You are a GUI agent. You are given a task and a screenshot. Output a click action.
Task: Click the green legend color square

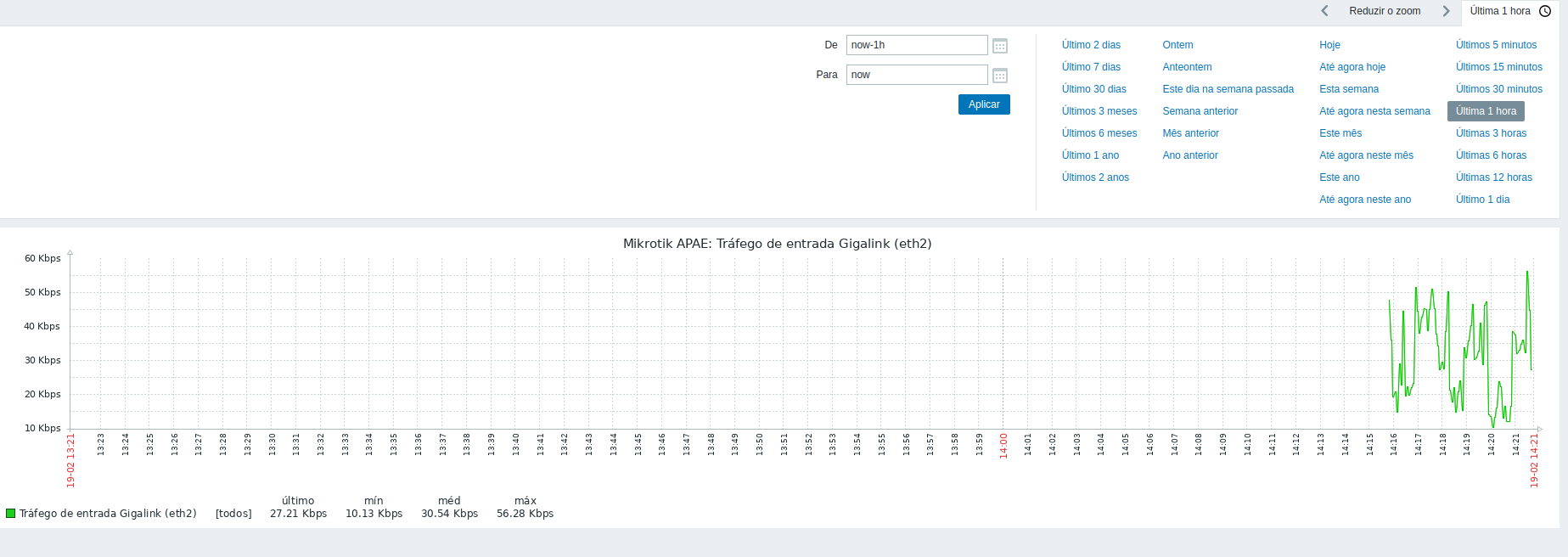click(11, 514)
